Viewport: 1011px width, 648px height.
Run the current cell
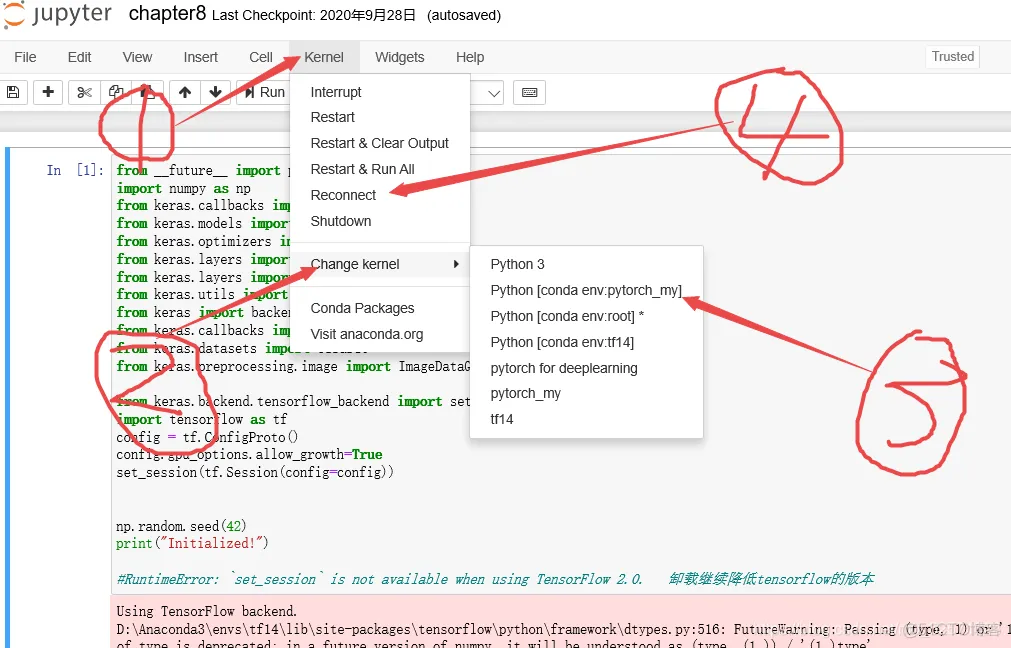click(264, 92)
